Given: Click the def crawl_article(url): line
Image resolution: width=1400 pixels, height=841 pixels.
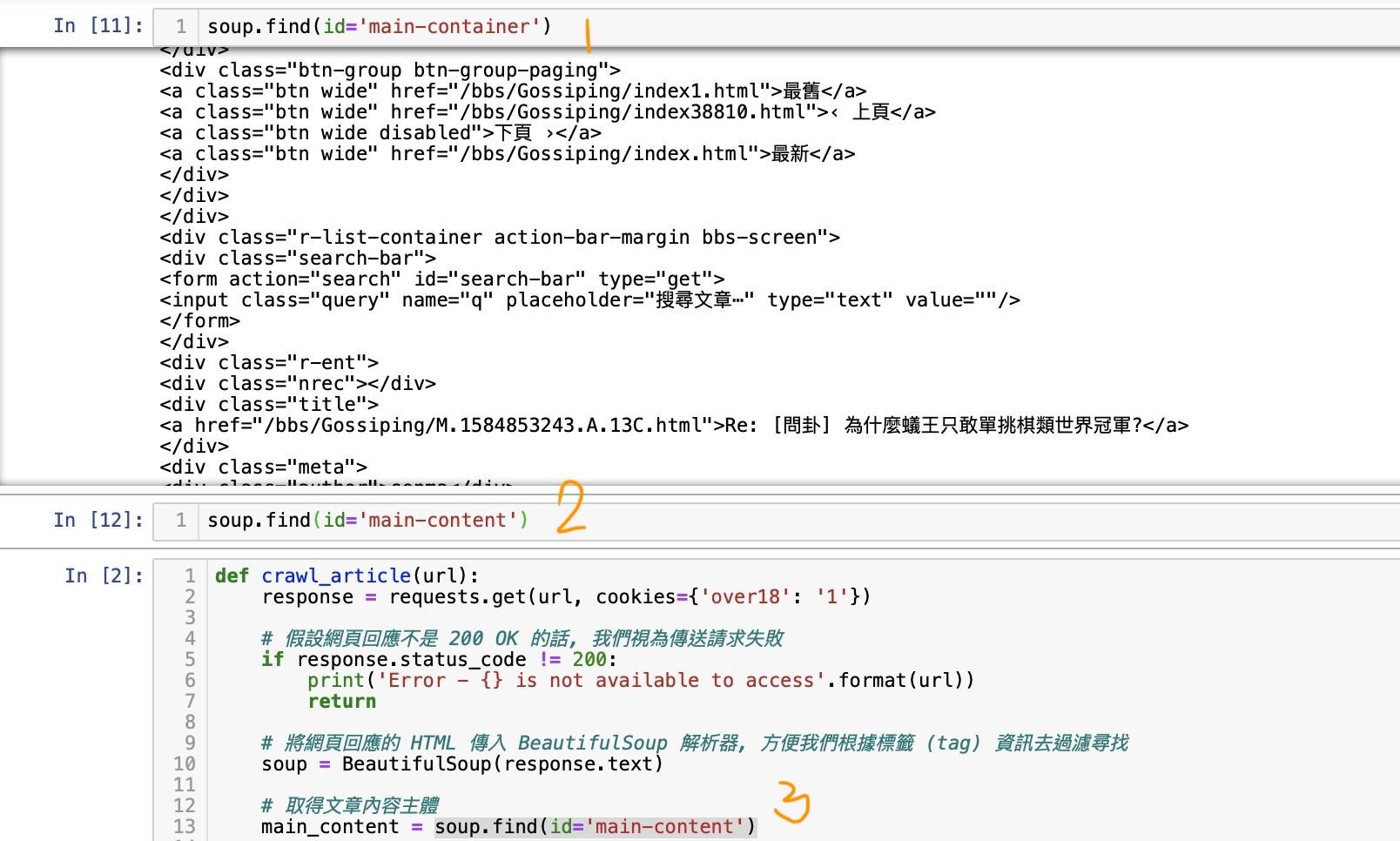Looking at the screenshot, I should point(347,575).
